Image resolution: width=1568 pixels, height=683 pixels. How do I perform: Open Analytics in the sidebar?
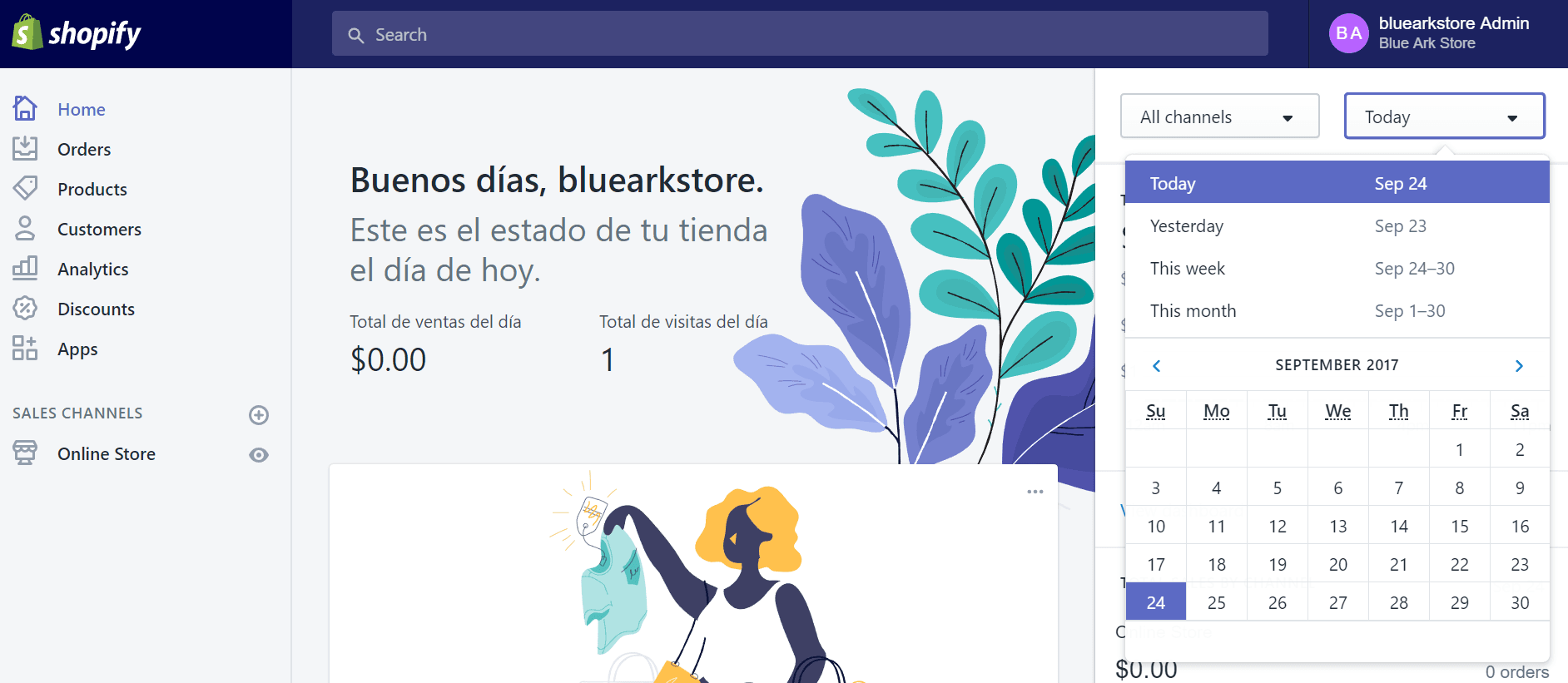click(x=93, y=269)
